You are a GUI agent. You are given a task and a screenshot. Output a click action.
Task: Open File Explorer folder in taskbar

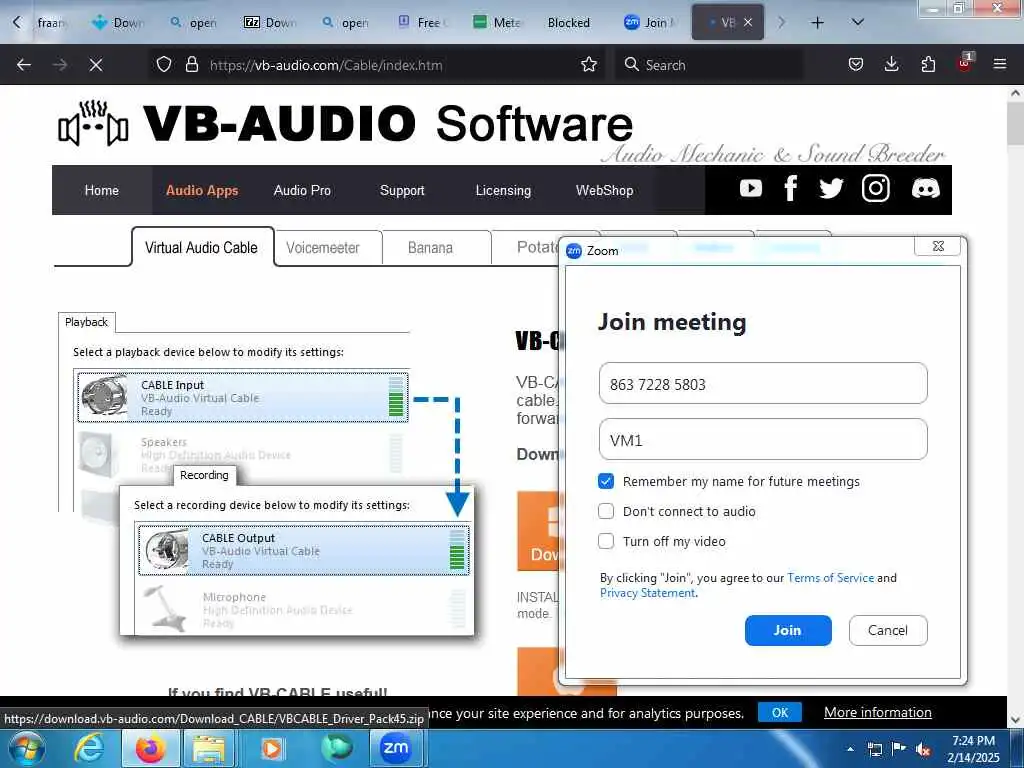coord(209,749)
